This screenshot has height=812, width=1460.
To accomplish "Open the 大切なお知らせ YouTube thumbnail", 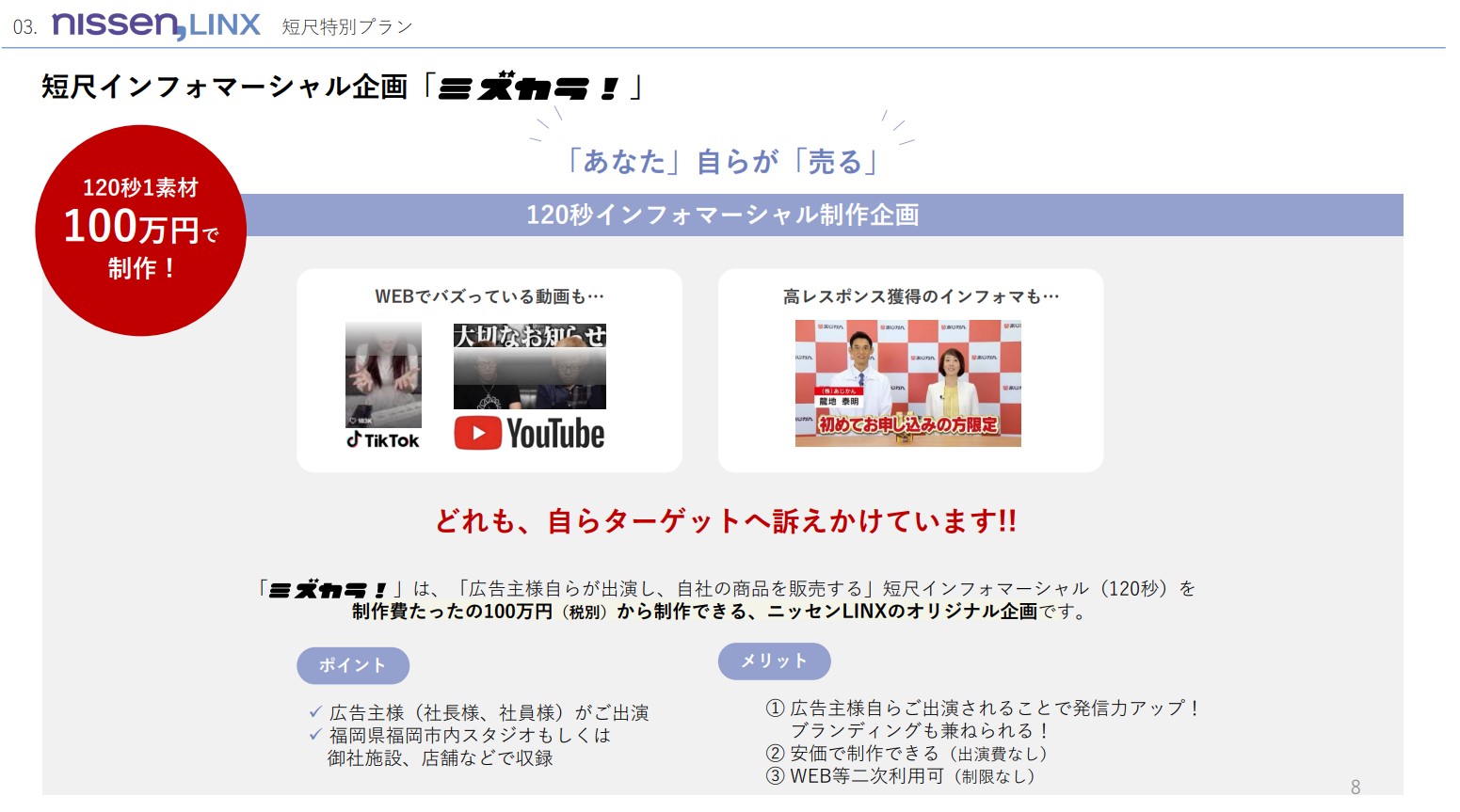I will tap(529, 366).
